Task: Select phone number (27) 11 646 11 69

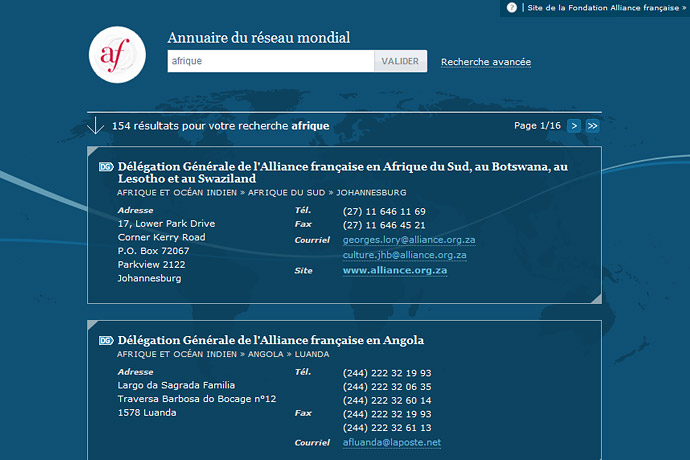Action: (384, 211)
